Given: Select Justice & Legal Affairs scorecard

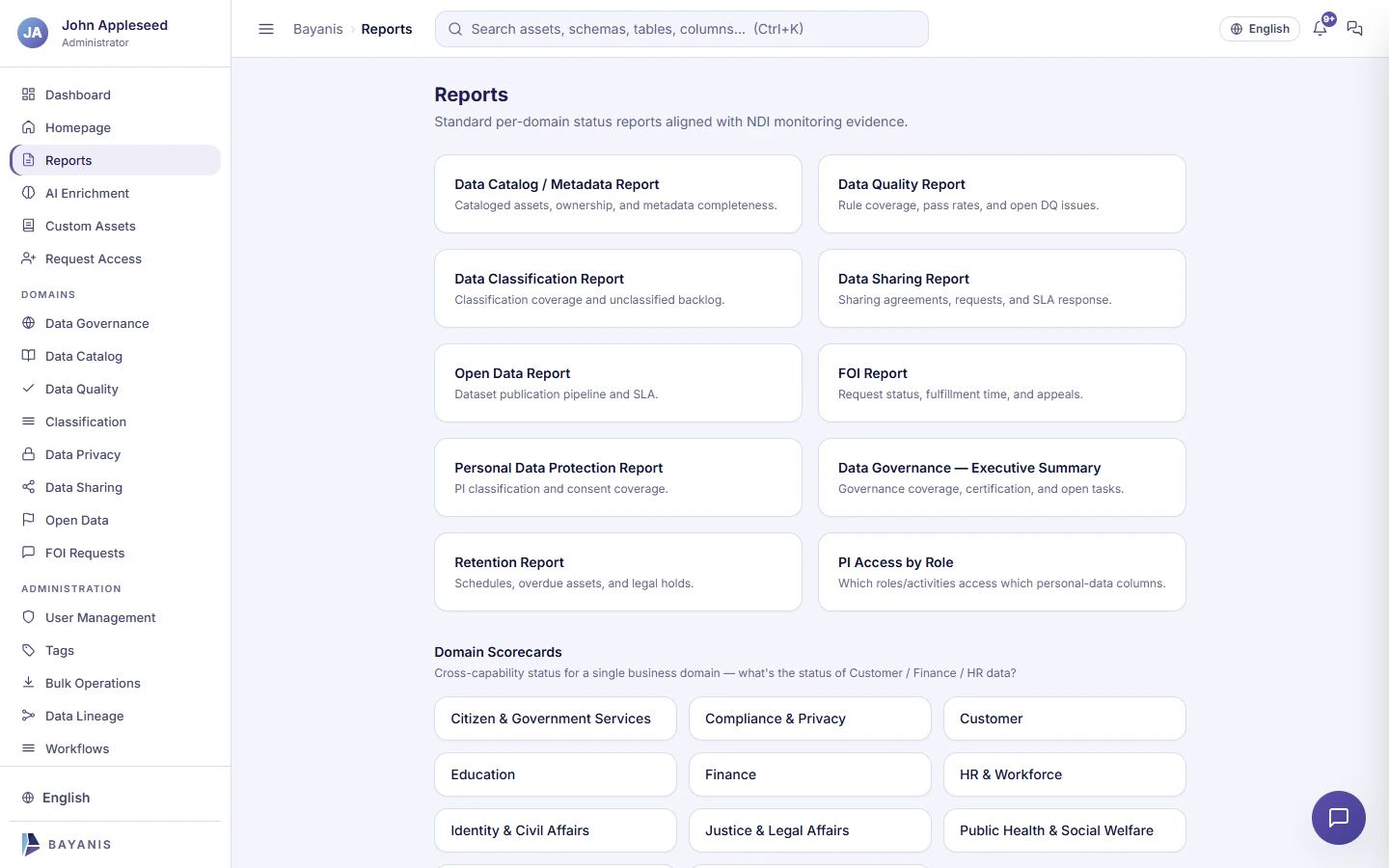Looking at the screenshot, I should pos(810,830).
